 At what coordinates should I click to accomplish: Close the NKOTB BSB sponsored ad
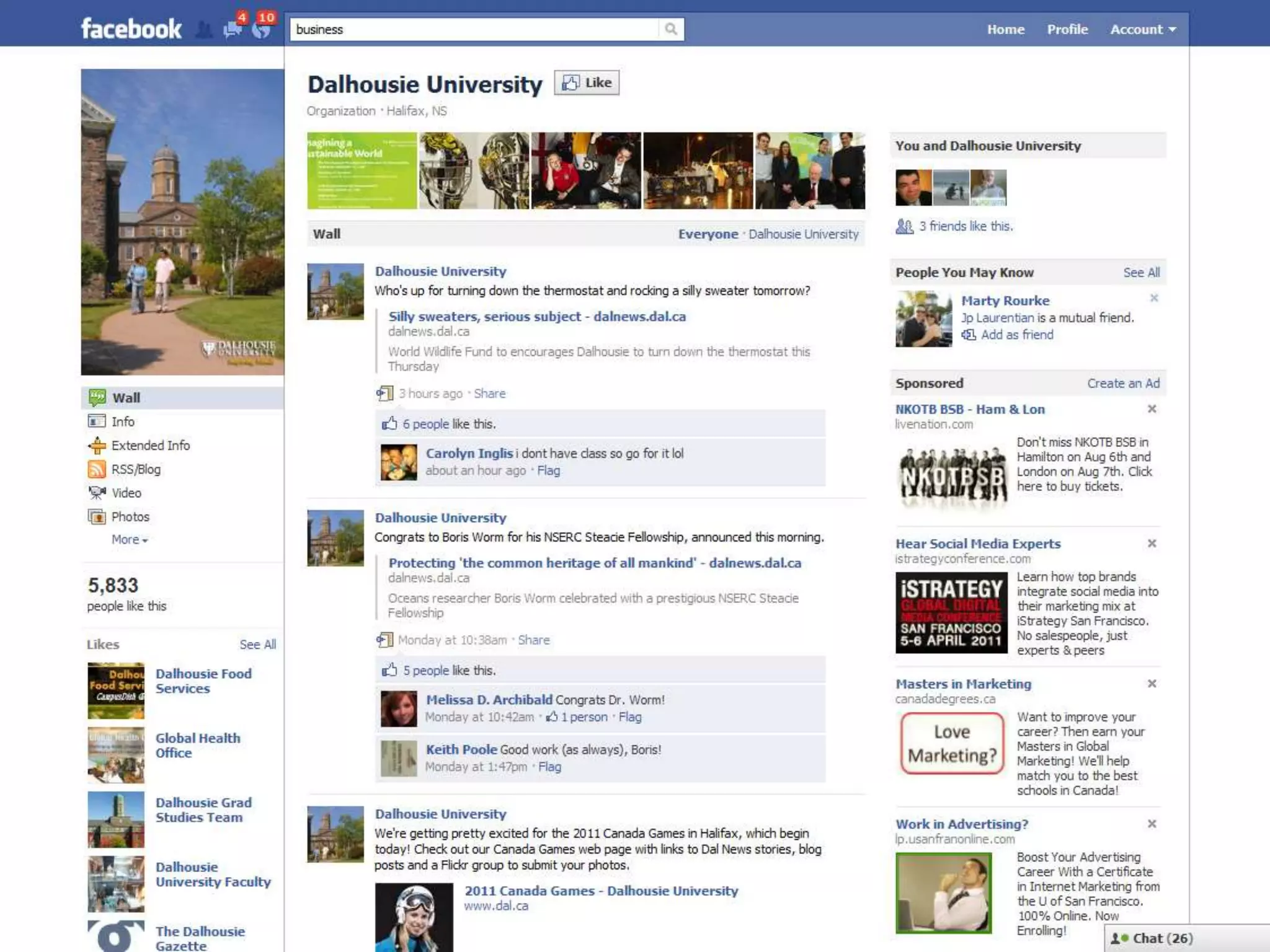[x=1152, y=409]
